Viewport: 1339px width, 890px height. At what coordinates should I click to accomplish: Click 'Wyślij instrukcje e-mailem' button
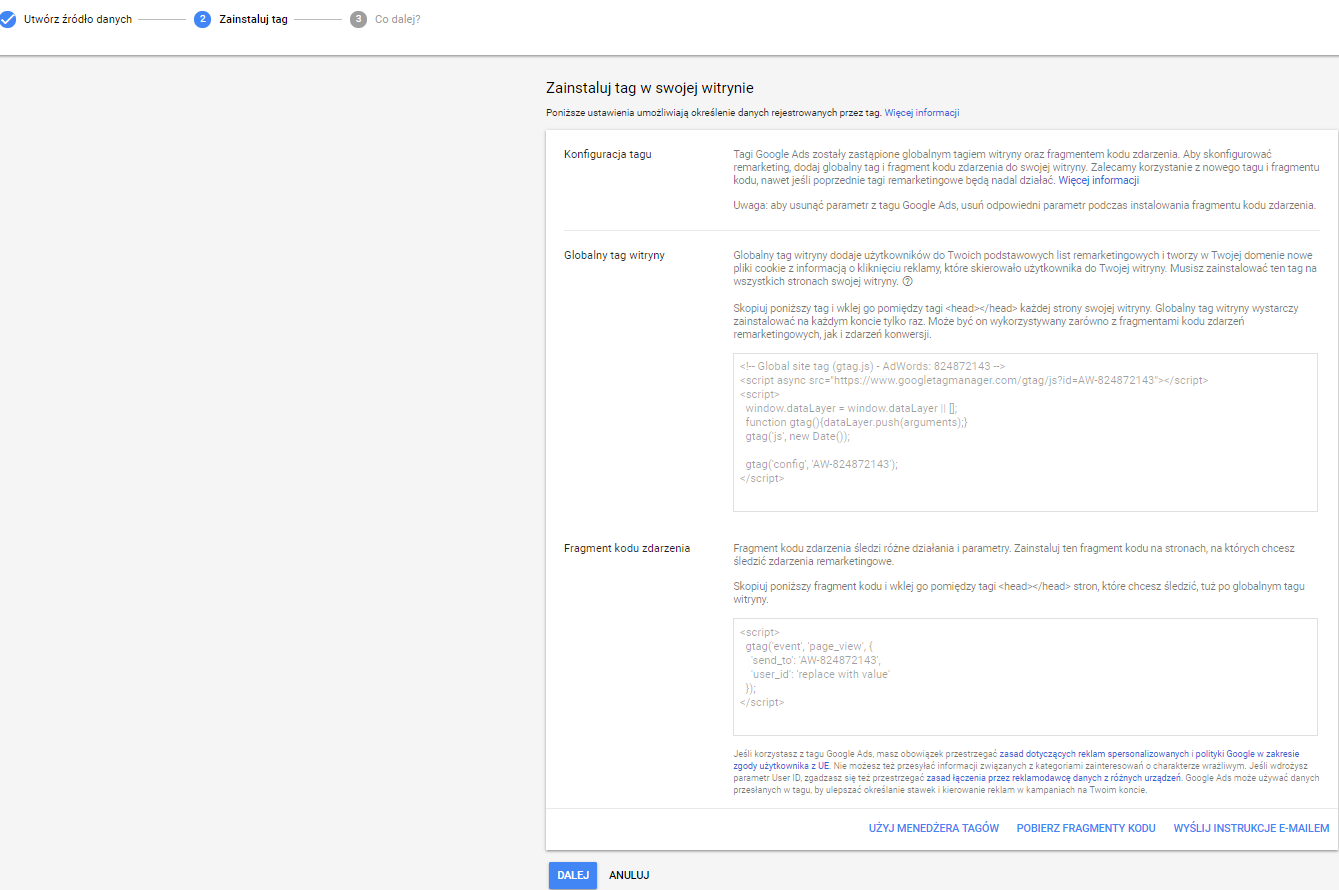(x=1251, y=828)
